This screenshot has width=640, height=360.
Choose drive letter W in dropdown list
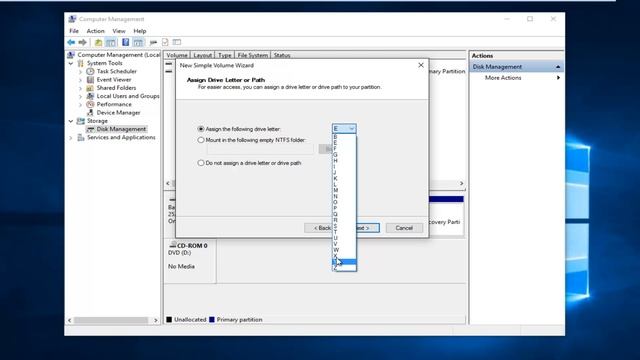(x=344, y=250)
